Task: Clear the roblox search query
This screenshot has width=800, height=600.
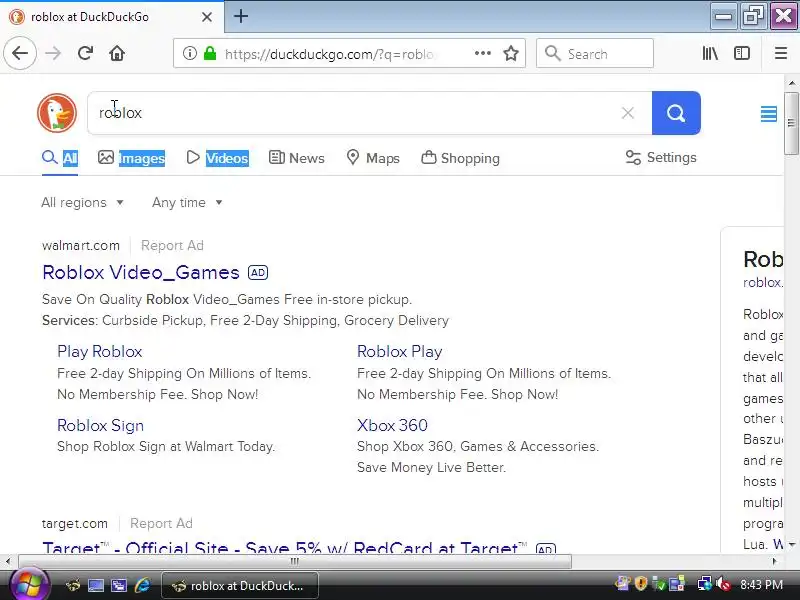Action: [x=628, y=113]
